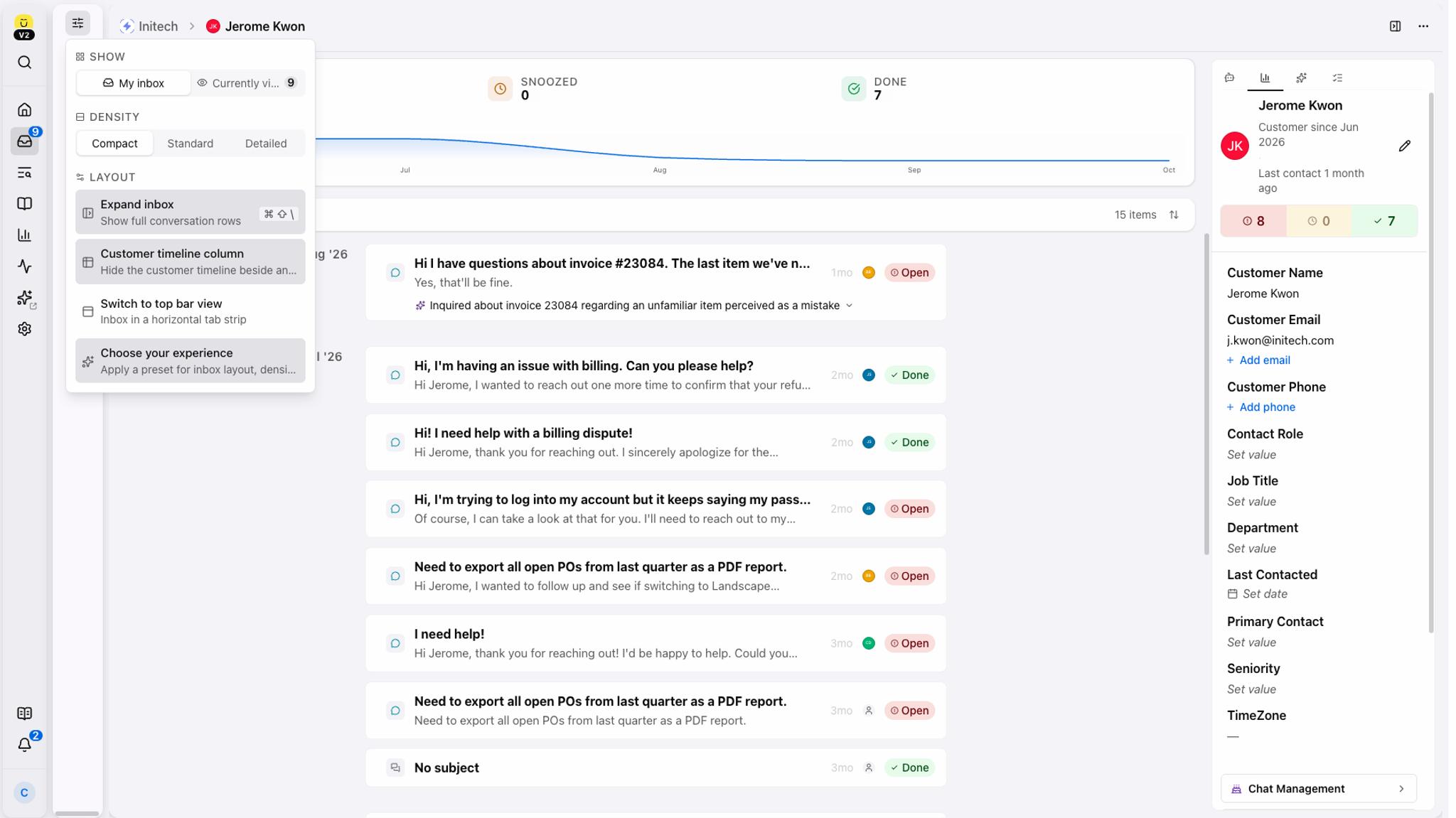
Task: Open Settings gear in sidebar
Action: coord(24,329)
